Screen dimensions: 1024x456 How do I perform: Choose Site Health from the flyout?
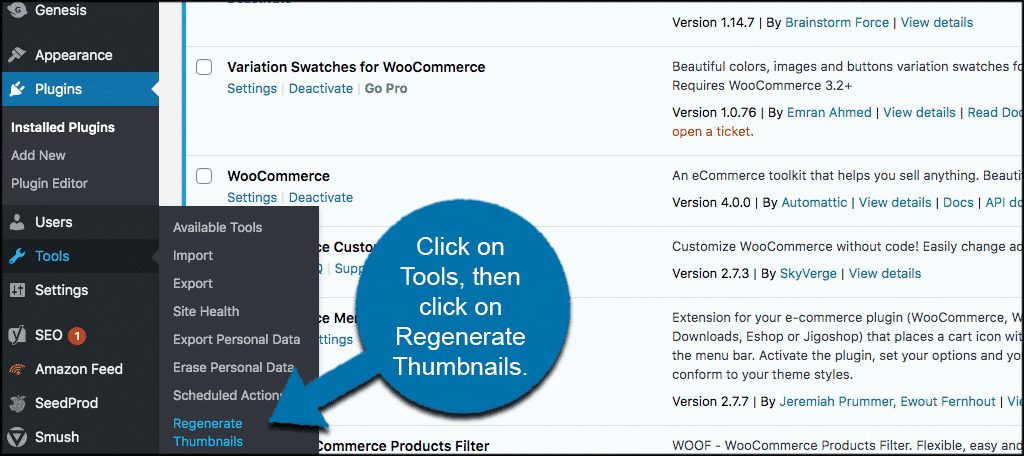206,312
